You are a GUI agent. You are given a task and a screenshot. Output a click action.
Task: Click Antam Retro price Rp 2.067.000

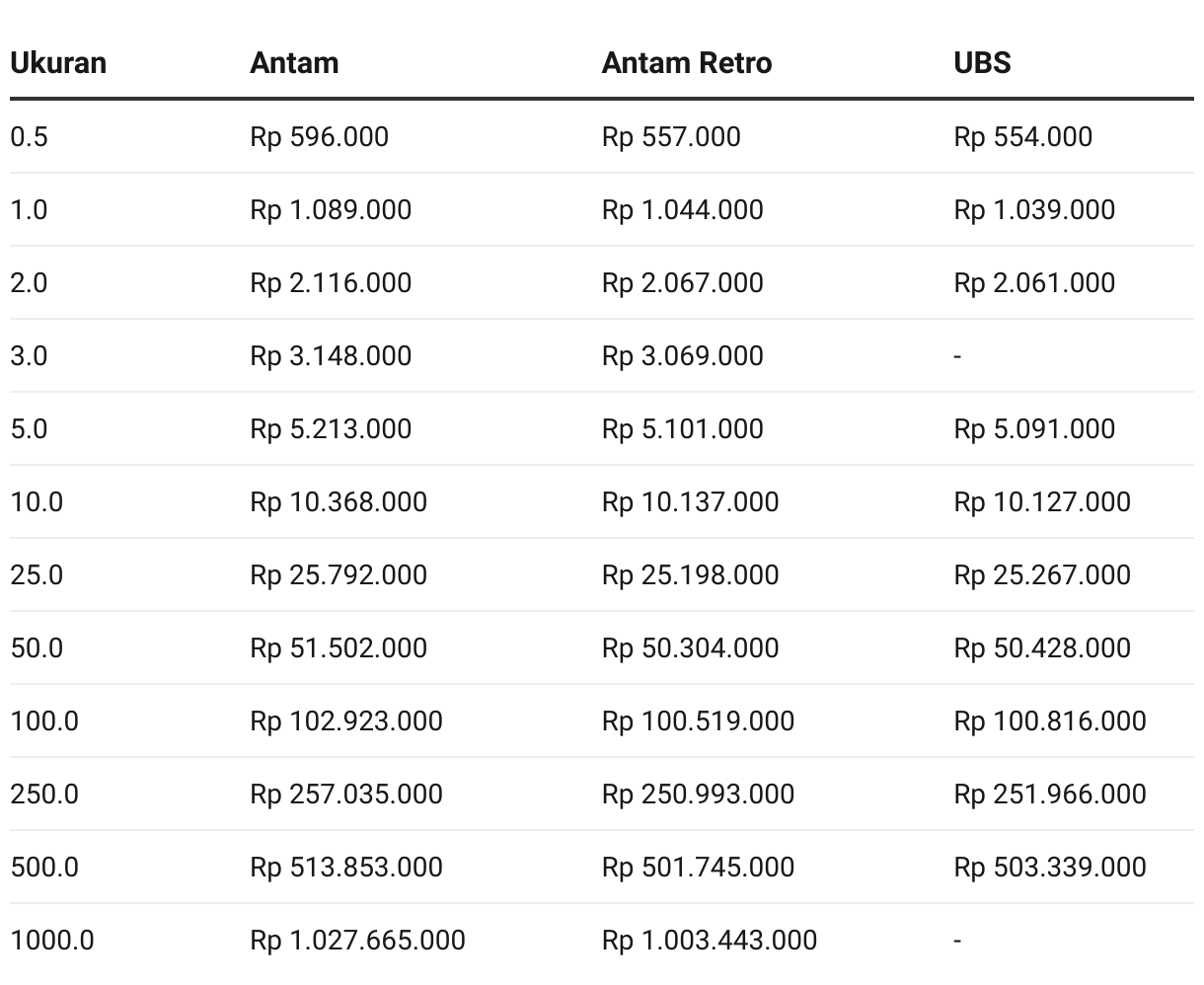tap(683, 282)
